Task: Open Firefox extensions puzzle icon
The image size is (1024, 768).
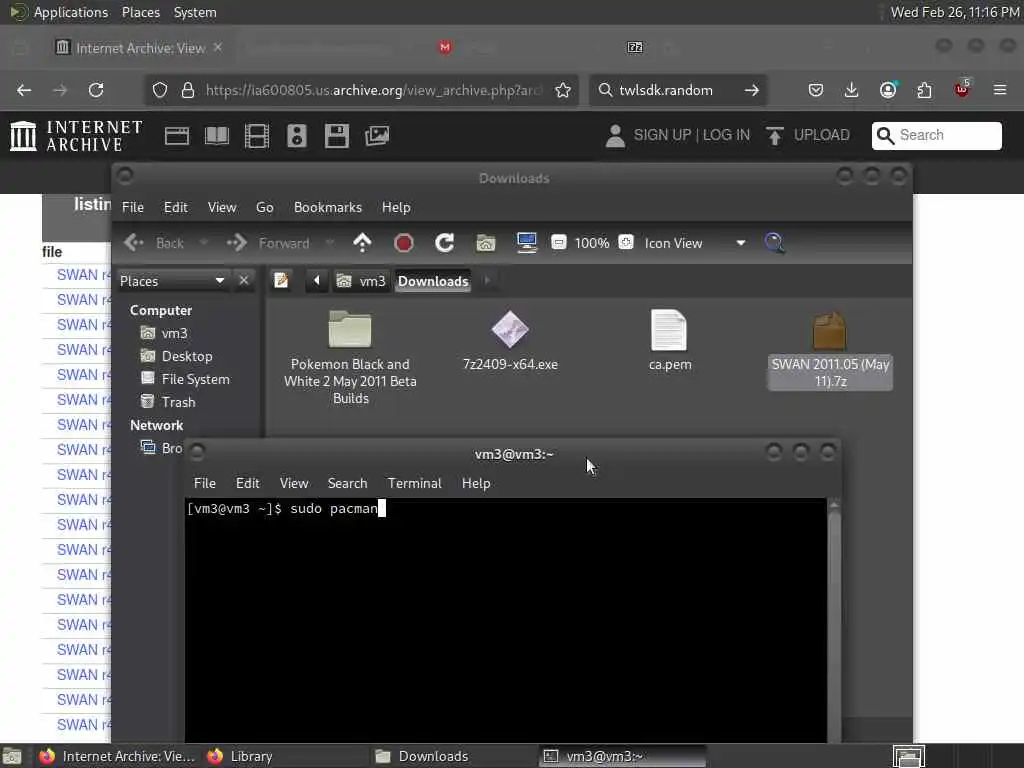Action: pos(924,90)
